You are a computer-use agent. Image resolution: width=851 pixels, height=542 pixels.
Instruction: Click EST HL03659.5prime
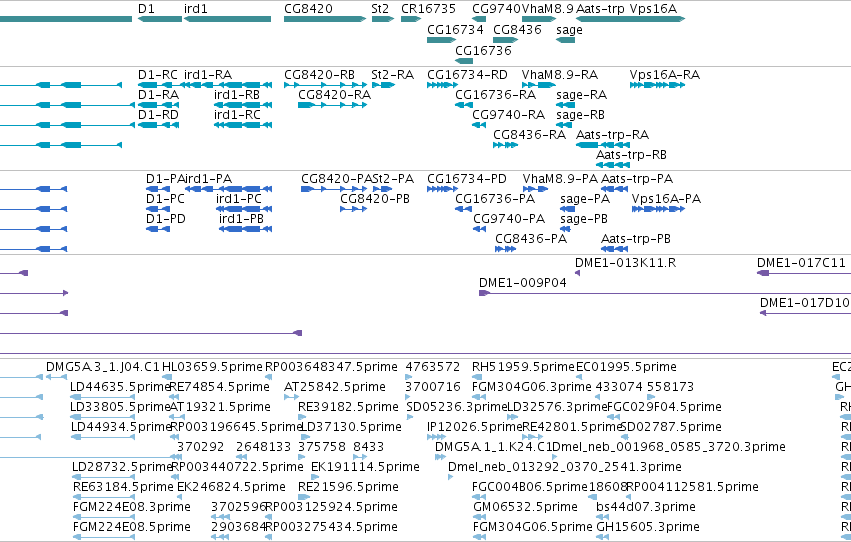pos(212,367)
